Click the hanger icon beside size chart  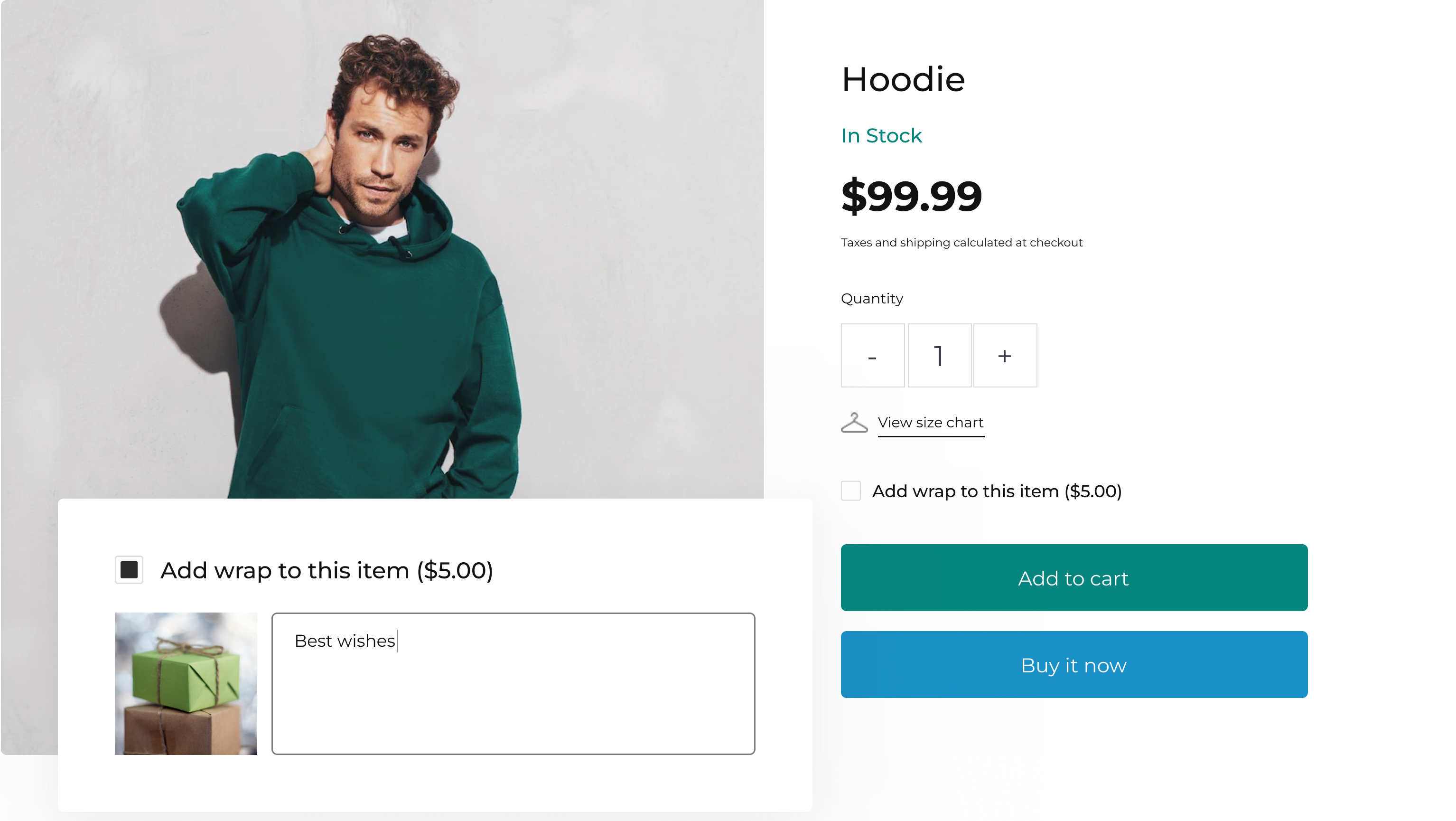coord(854,423)
